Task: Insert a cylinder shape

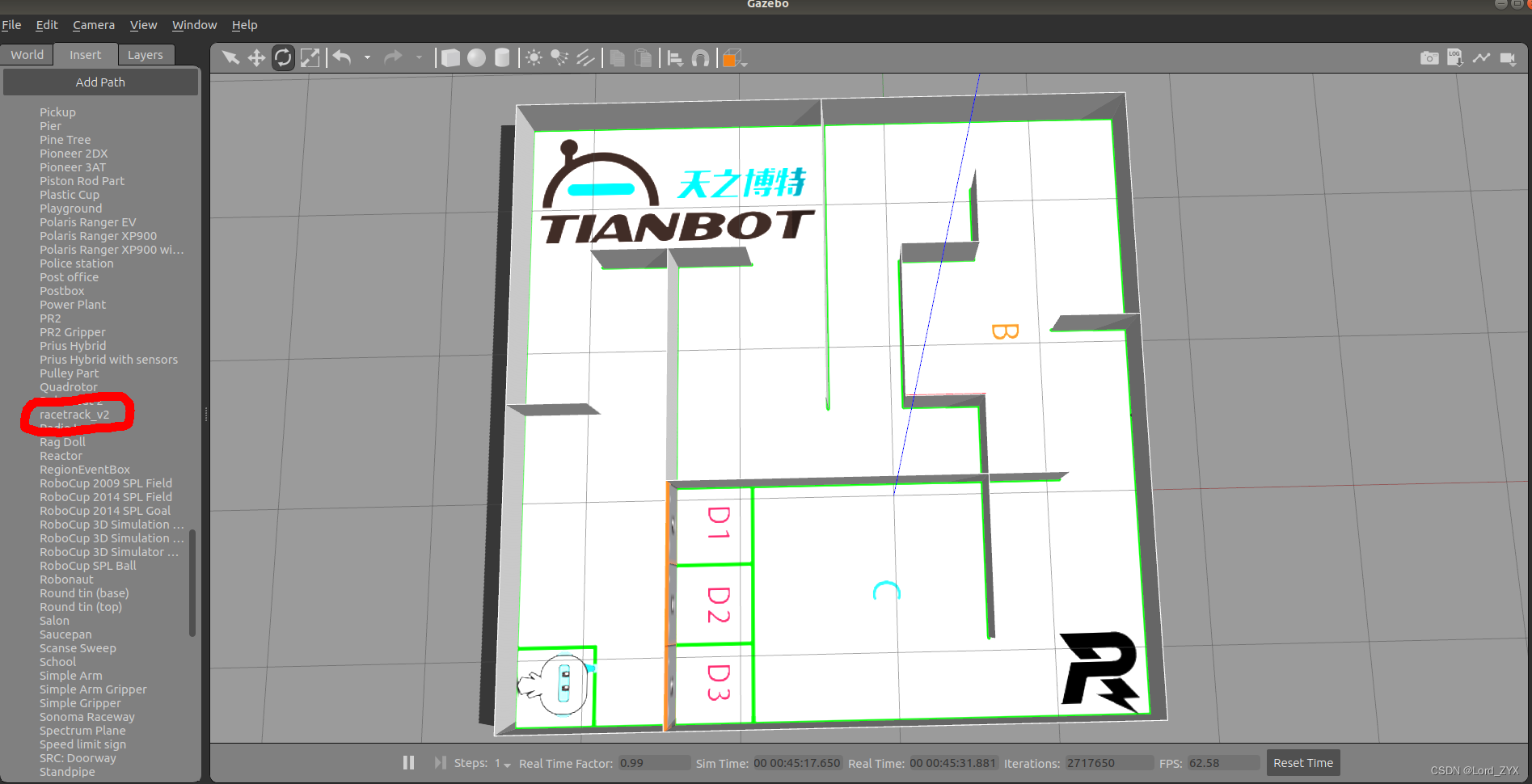Action: coord(502,57)
